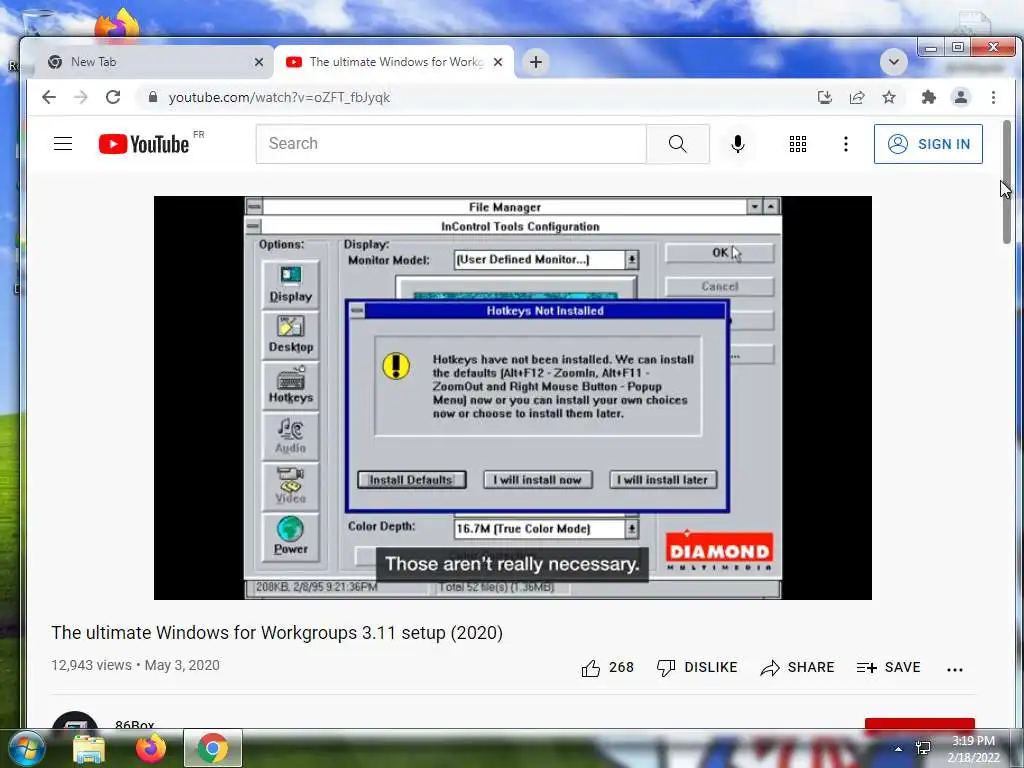1024x768 pixels.
Task: Like the video with thumbs up
Action: 607,667
